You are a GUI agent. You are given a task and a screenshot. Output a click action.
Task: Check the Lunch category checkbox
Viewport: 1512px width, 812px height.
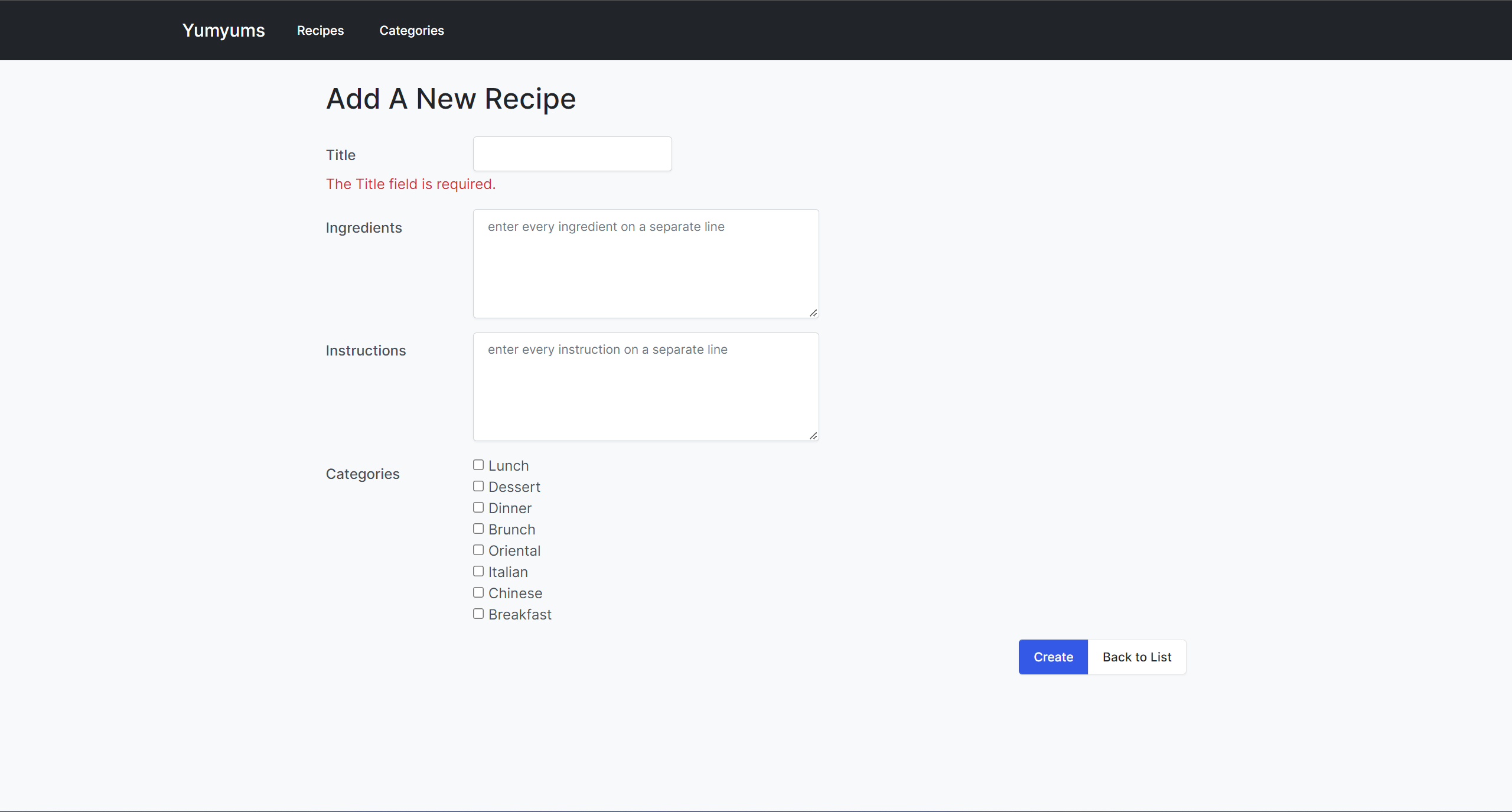click(478, 465)
